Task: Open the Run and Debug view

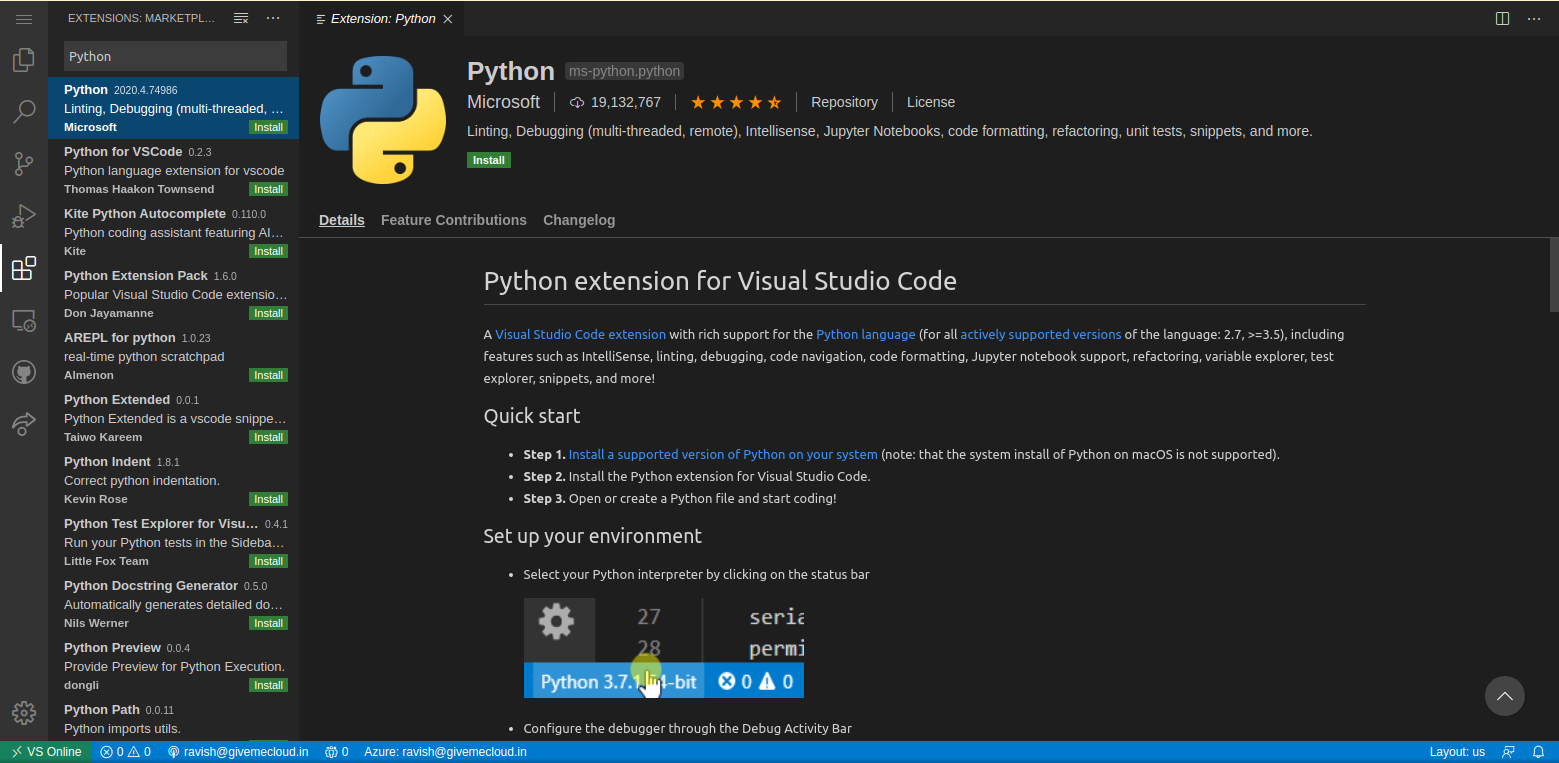Action: 24,216
